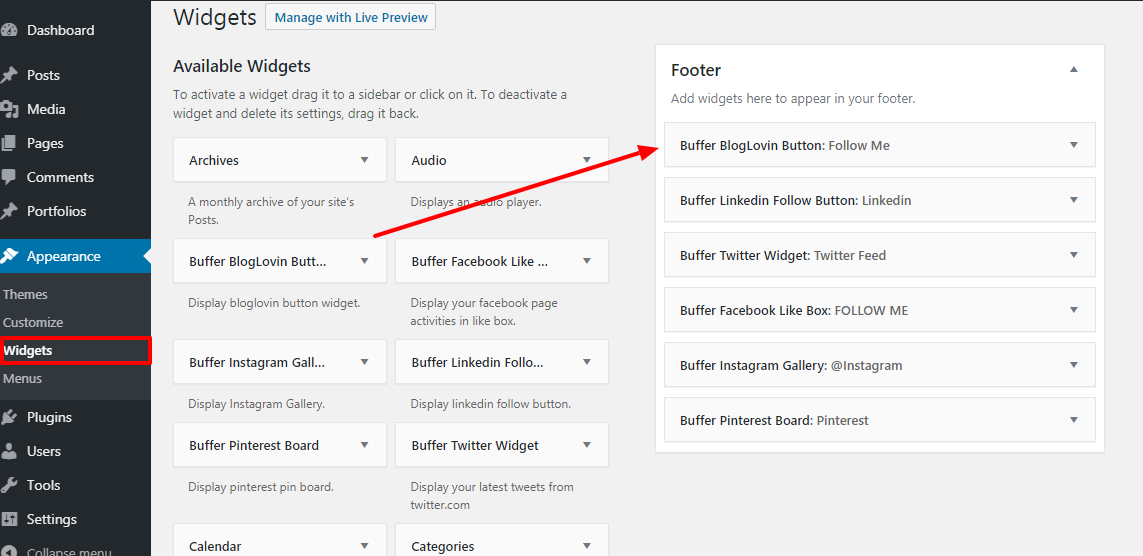Expand the Audio widget dropdown arrow
Image resolution: width=1143 pixels, height=556 pixels.
point(587,160)
